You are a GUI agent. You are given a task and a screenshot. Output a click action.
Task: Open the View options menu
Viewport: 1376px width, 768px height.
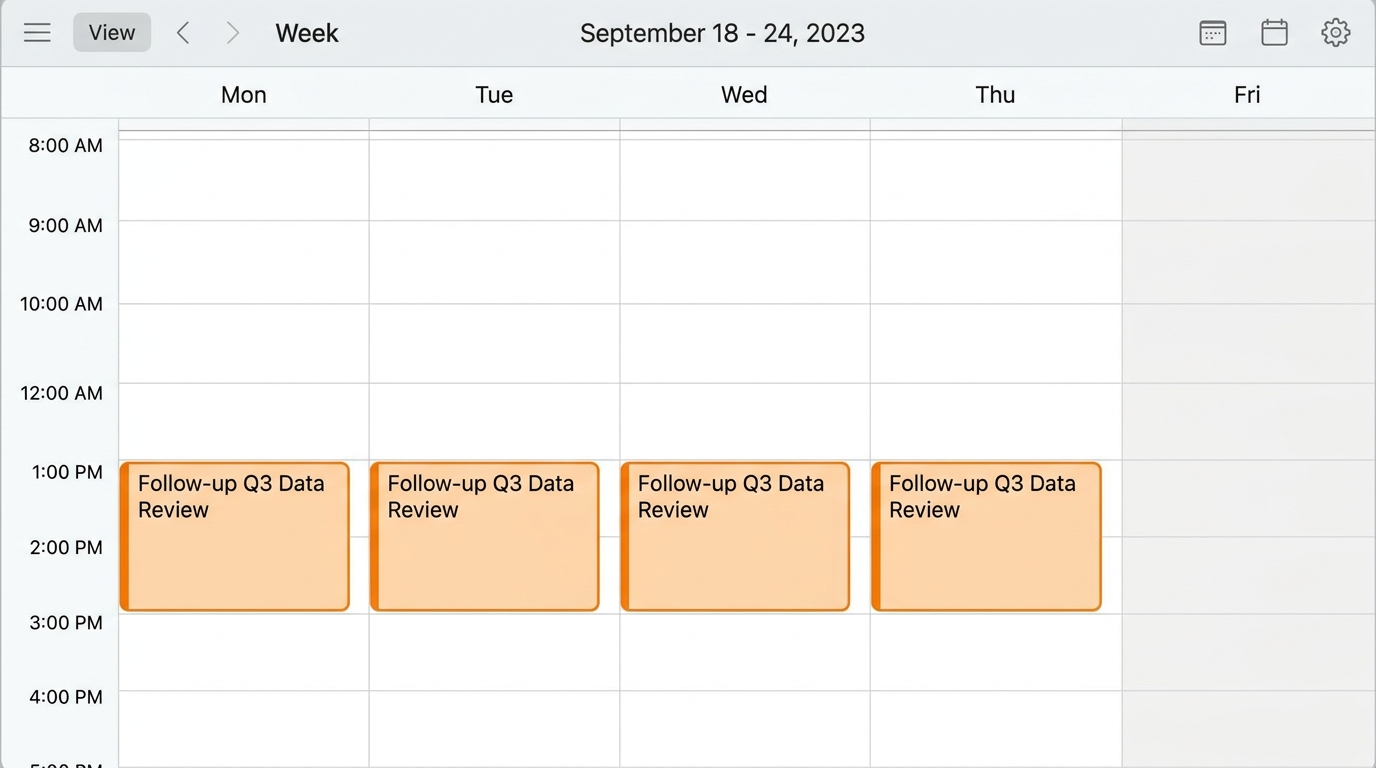point(111,32)
